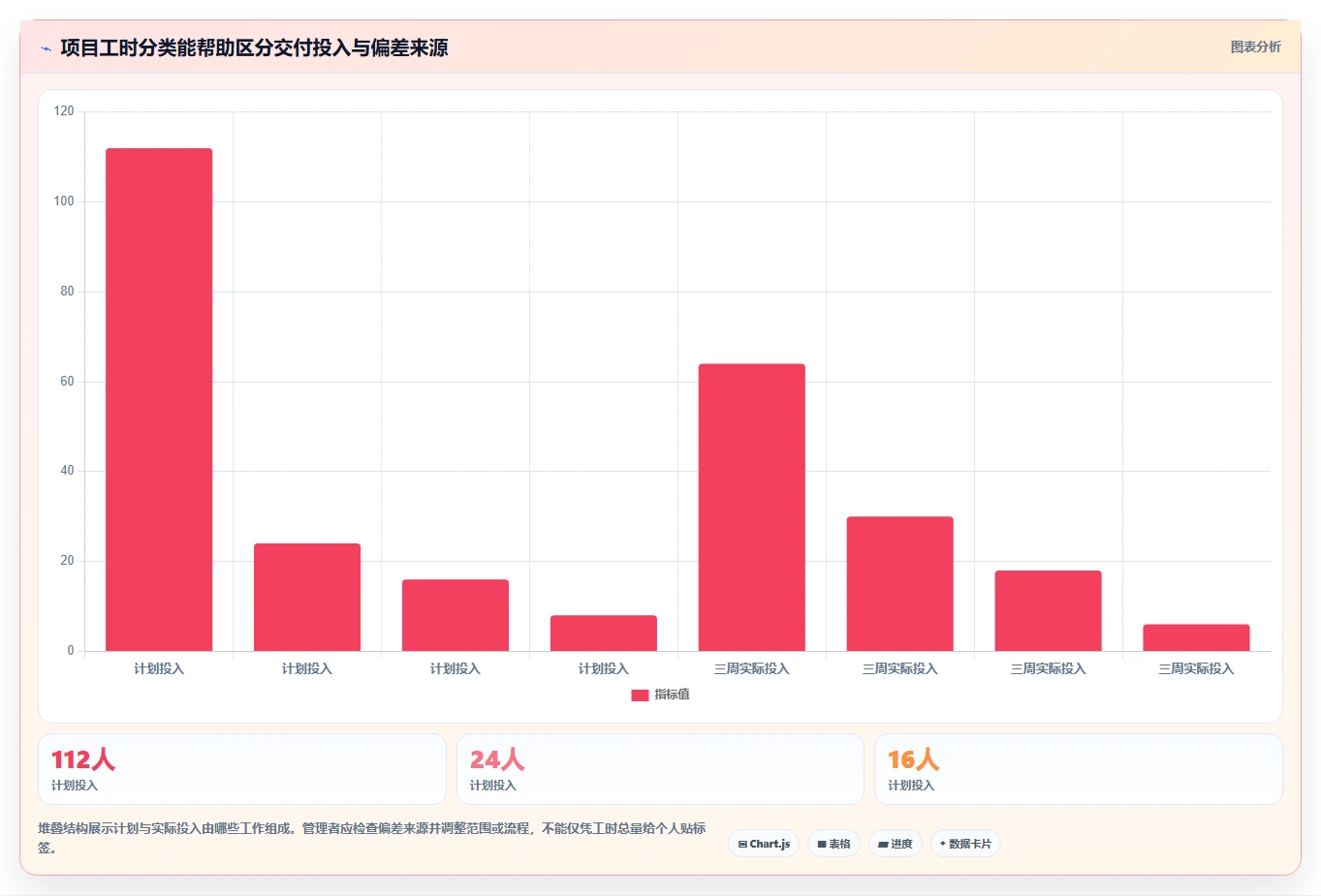1321x896 pixels.
Task: Click the footer note starting with 堆叠结构展示
Action: 372,838
